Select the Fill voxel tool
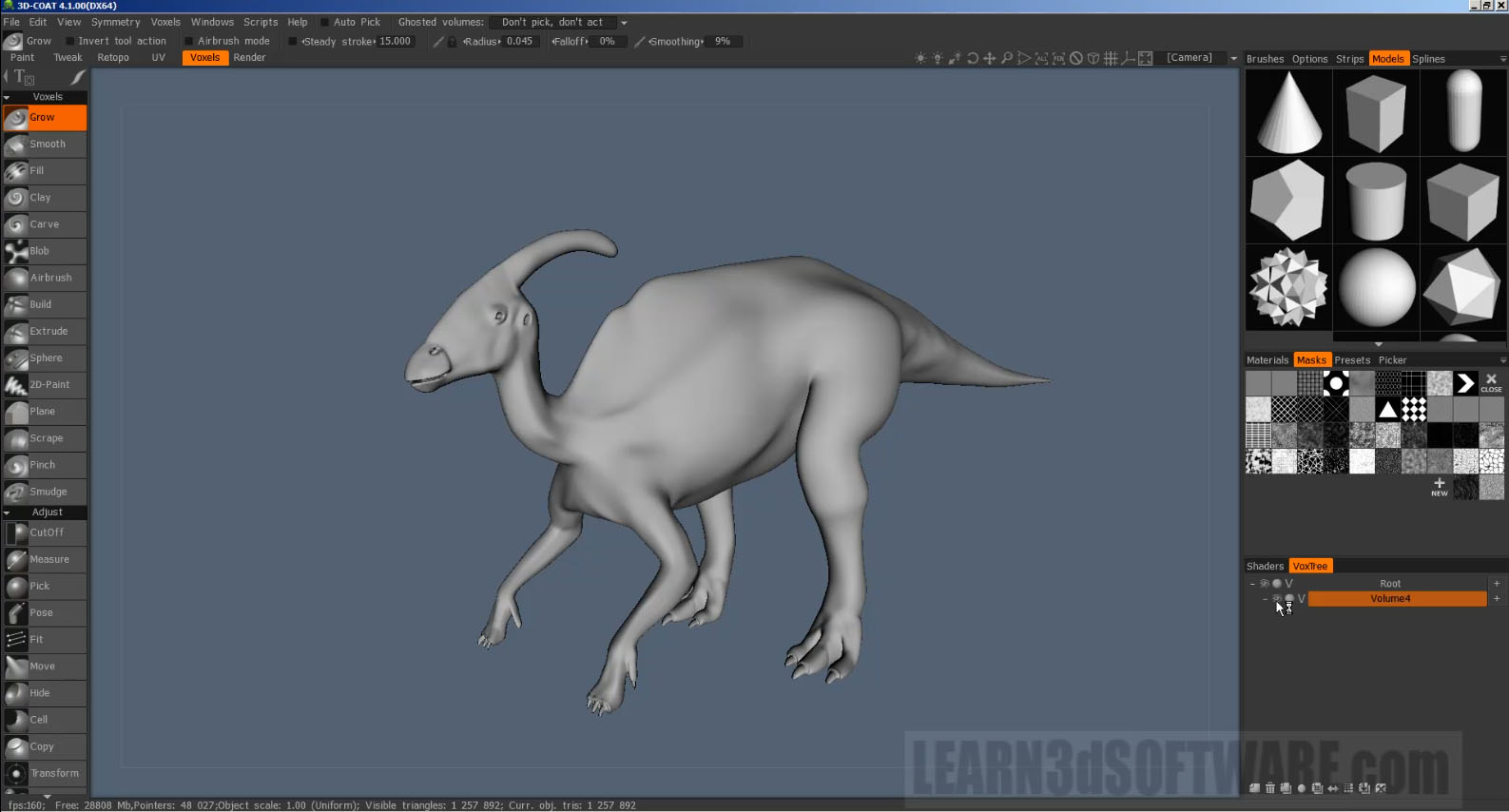 pyautogui.click(x=45, y=171)
